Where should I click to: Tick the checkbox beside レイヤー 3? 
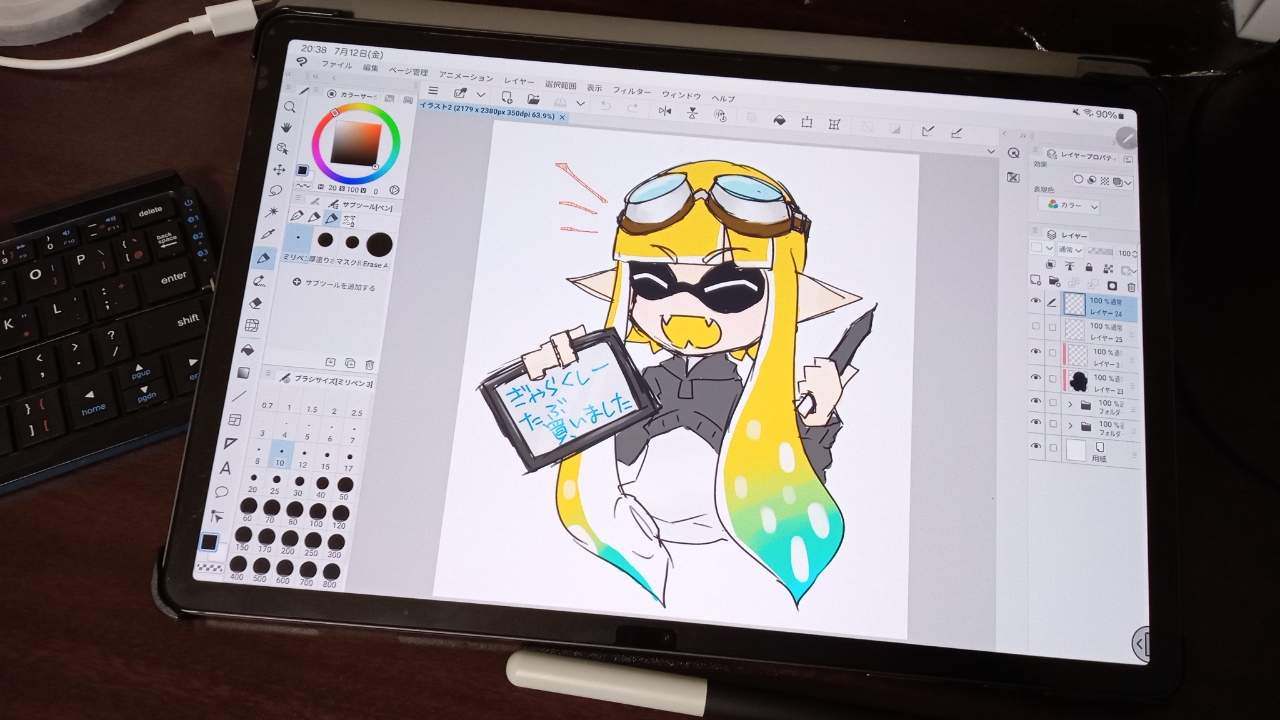(1051, 351)
